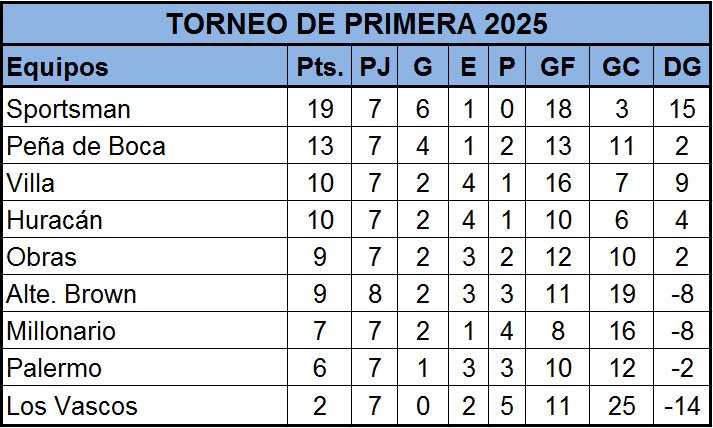
Task: Click the Peña de Boca team cell
Action: pos(146,146)
